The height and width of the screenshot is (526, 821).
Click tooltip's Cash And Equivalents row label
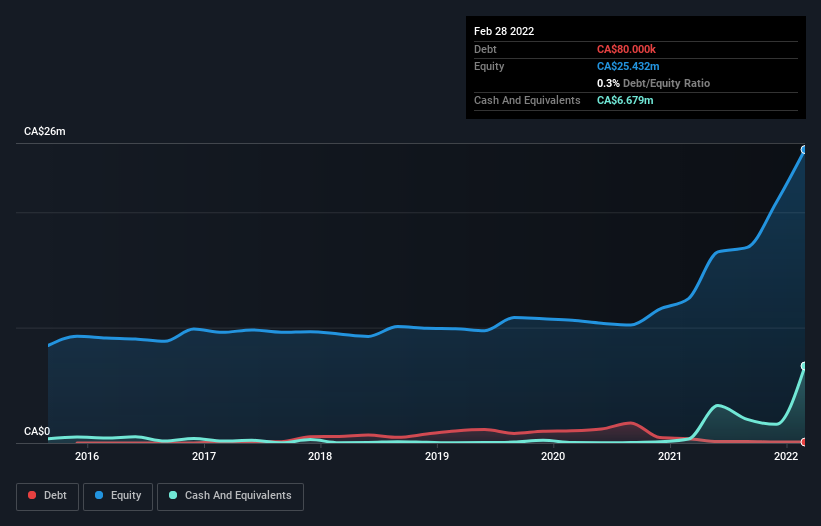click(527, 100)
